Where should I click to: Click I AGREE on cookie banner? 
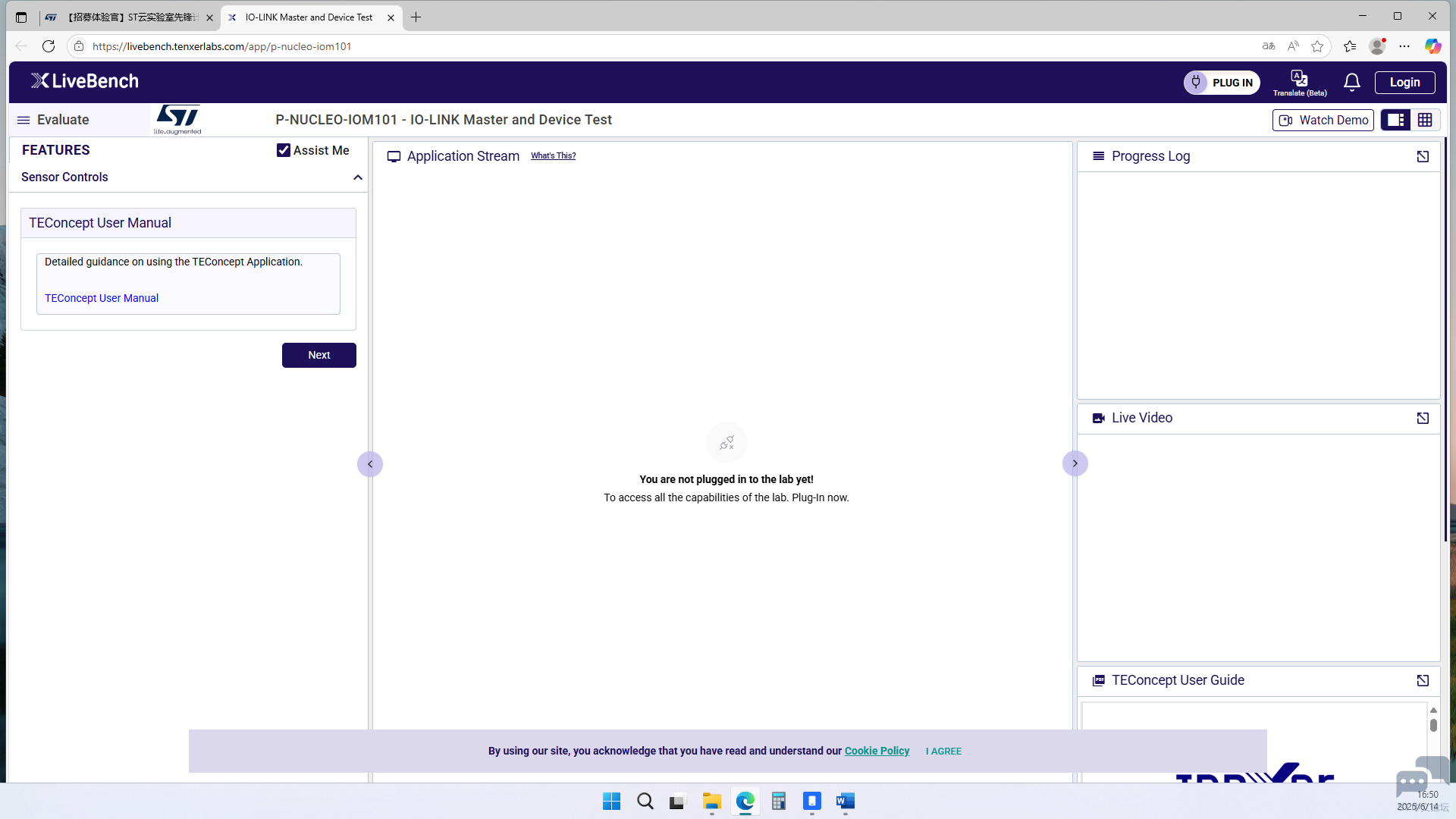(x=943, y=751)
